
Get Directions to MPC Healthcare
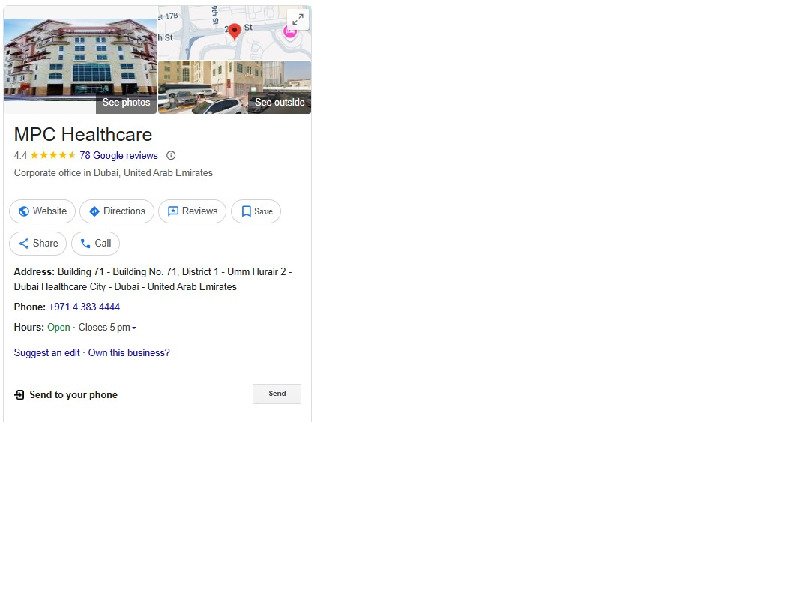pos(116,211)
